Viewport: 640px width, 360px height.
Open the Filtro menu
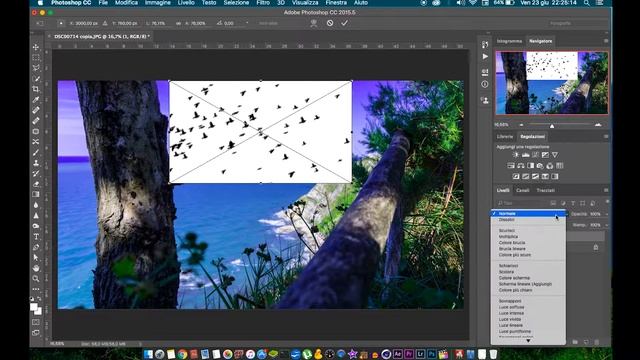(263, 3)
